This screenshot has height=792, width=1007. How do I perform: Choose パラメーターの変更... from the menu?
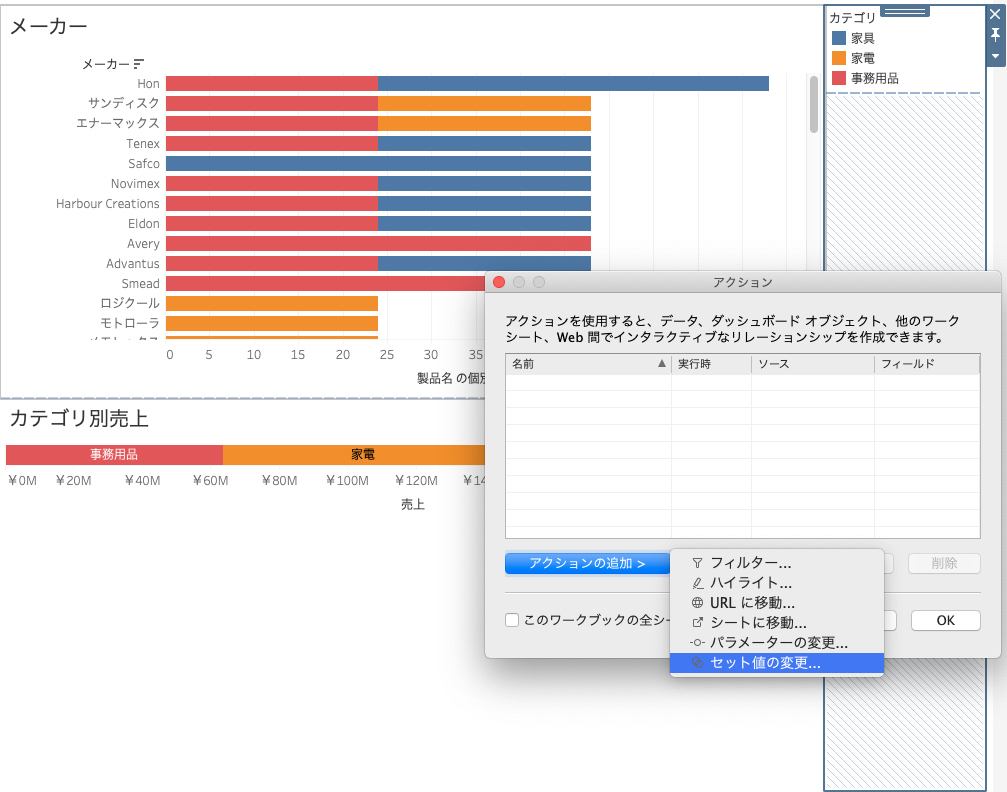tap(776, 643)
